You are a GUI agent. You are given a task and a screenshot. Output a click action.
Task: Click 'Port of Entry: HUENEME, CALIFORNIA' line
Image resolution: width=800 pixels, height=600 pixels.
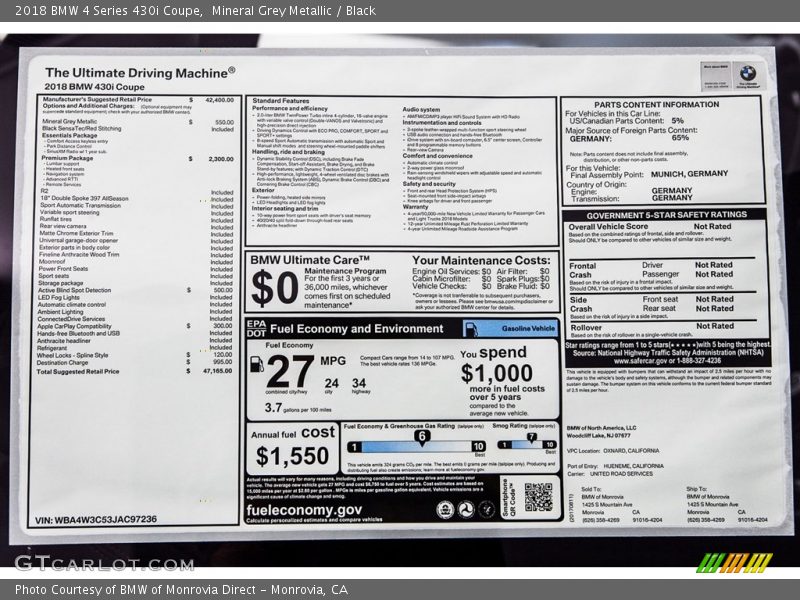tap(615, 466)
